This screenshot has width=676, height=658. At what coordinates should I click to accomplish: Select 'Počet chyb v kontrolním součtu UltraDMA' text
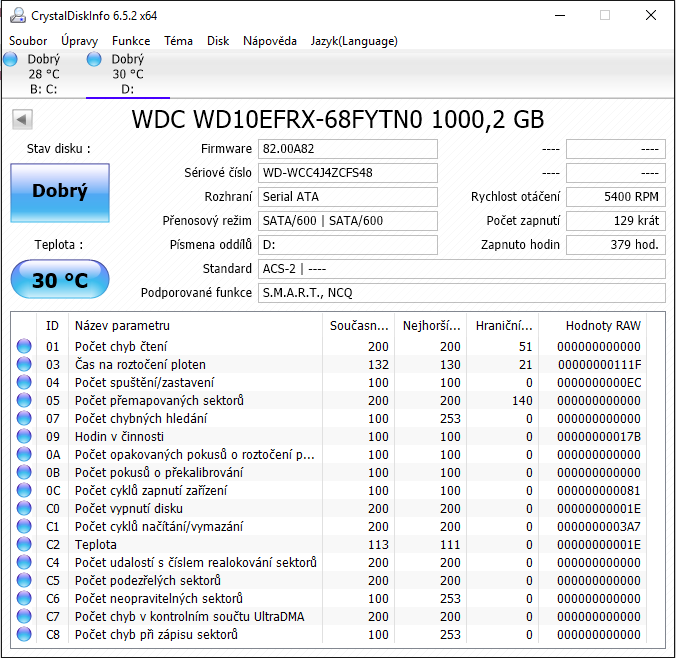[189, 617]
